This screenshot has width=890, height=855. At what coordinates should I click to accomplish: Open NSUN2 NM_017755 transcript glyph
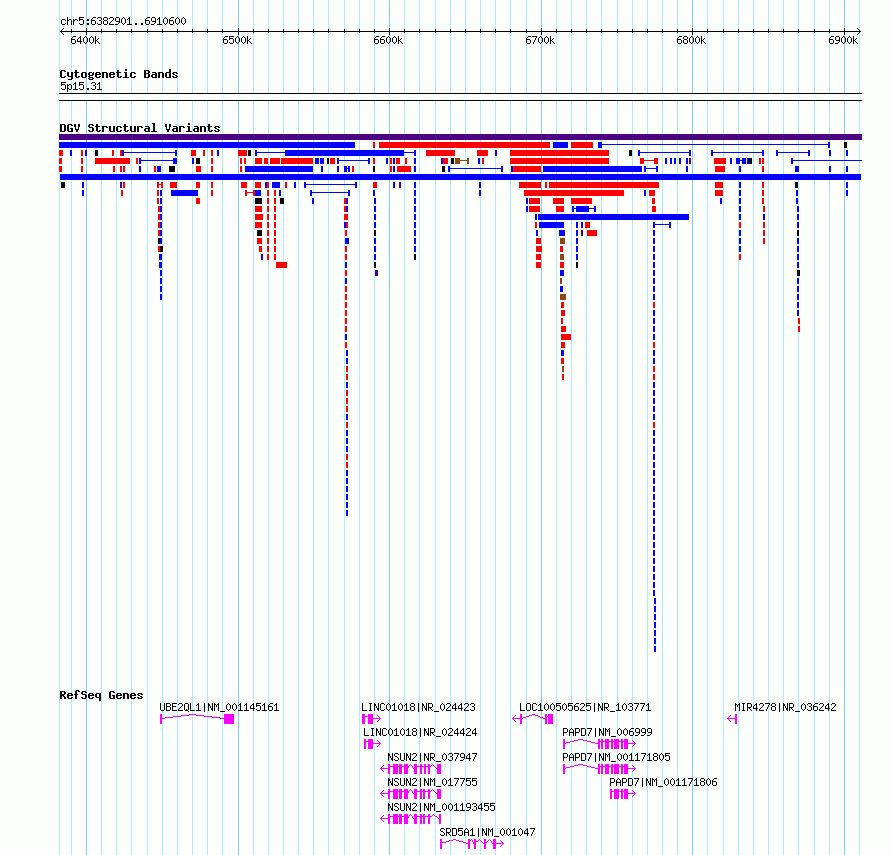point(411,794)
